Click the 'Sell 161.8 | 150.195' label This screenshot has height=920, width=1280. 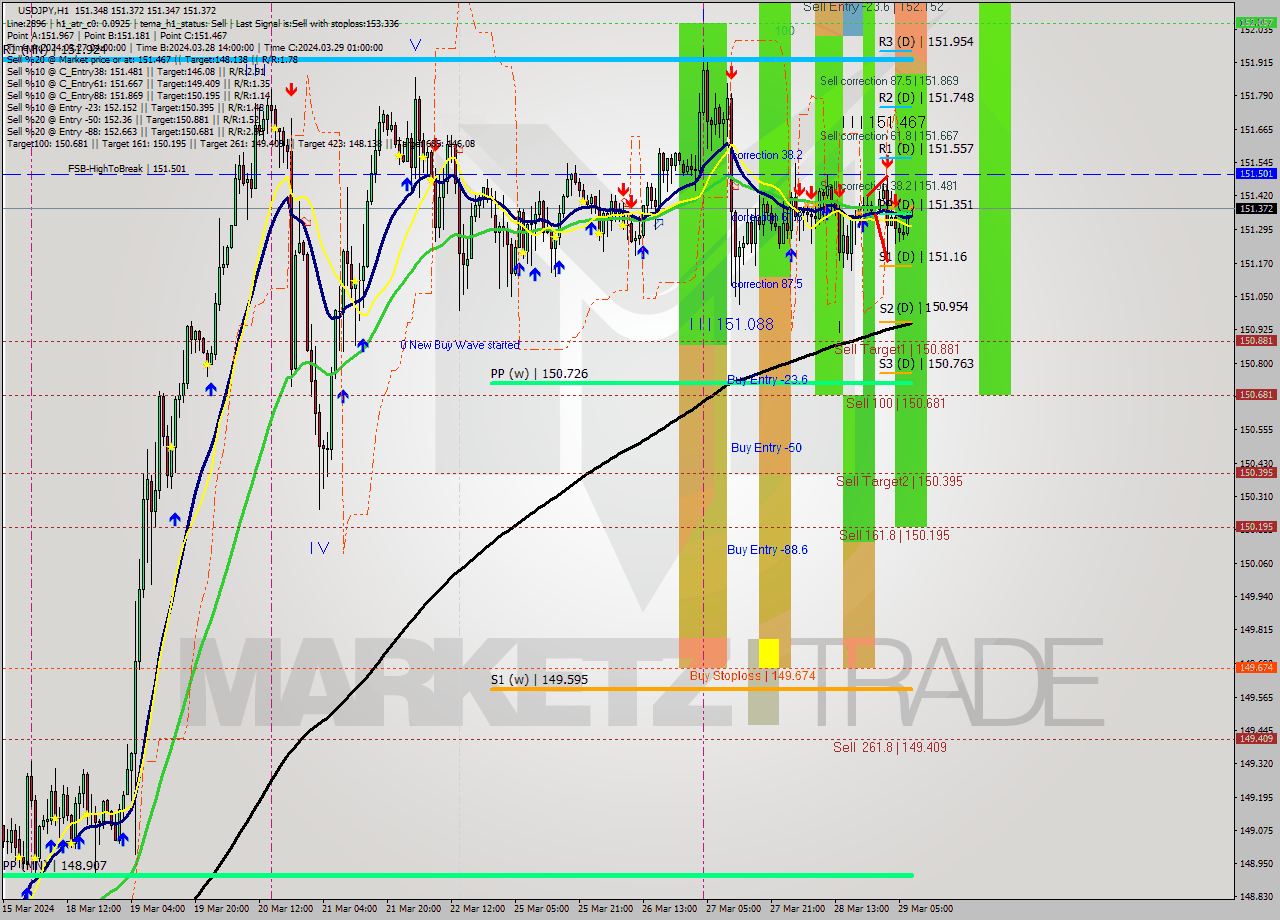coord(894,536)
